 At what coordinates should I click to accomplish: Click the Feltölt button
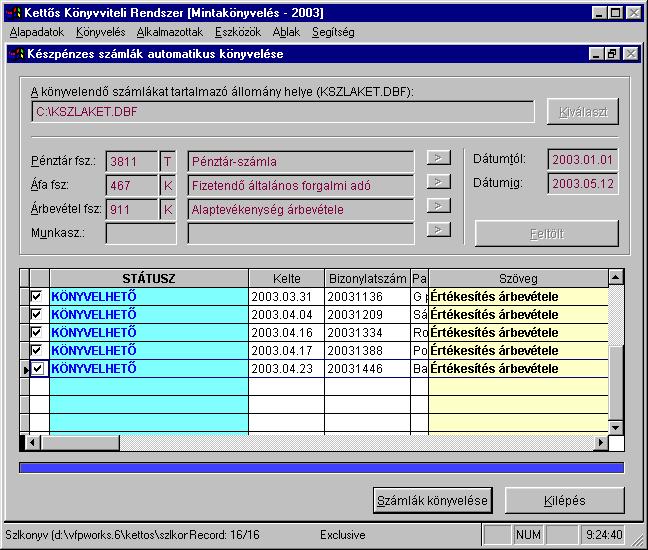[x=547, y=233]
